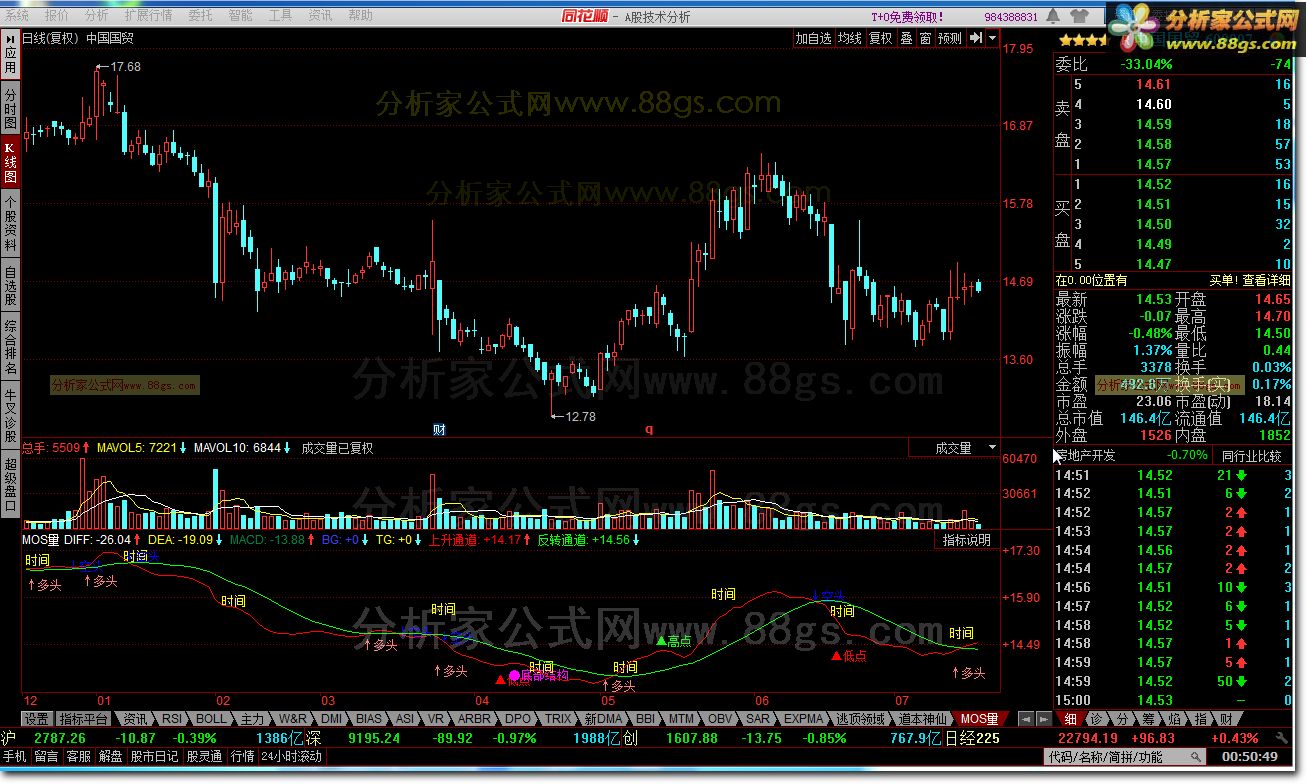1308x784 pixels.
Task: Switch to the RSI indicator tab
Action: click(x=172, y=719)
